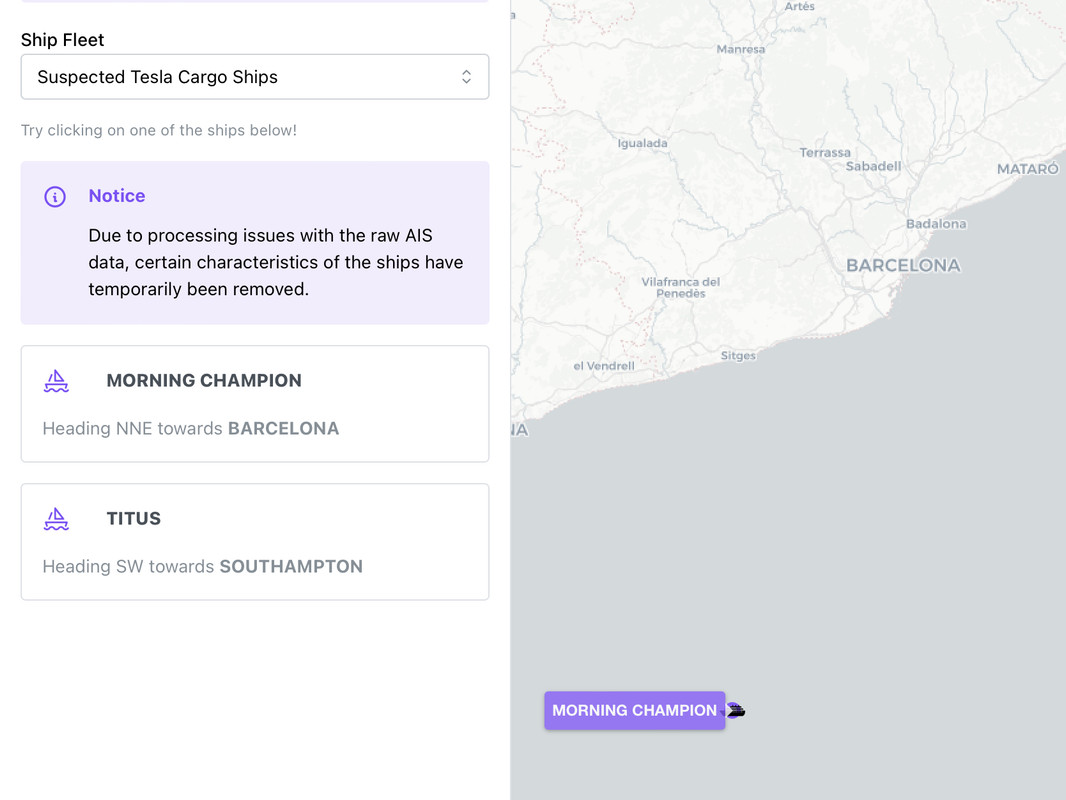Click the Notice info icon
Screen dimensions: 1066x800
coord(55,196)
